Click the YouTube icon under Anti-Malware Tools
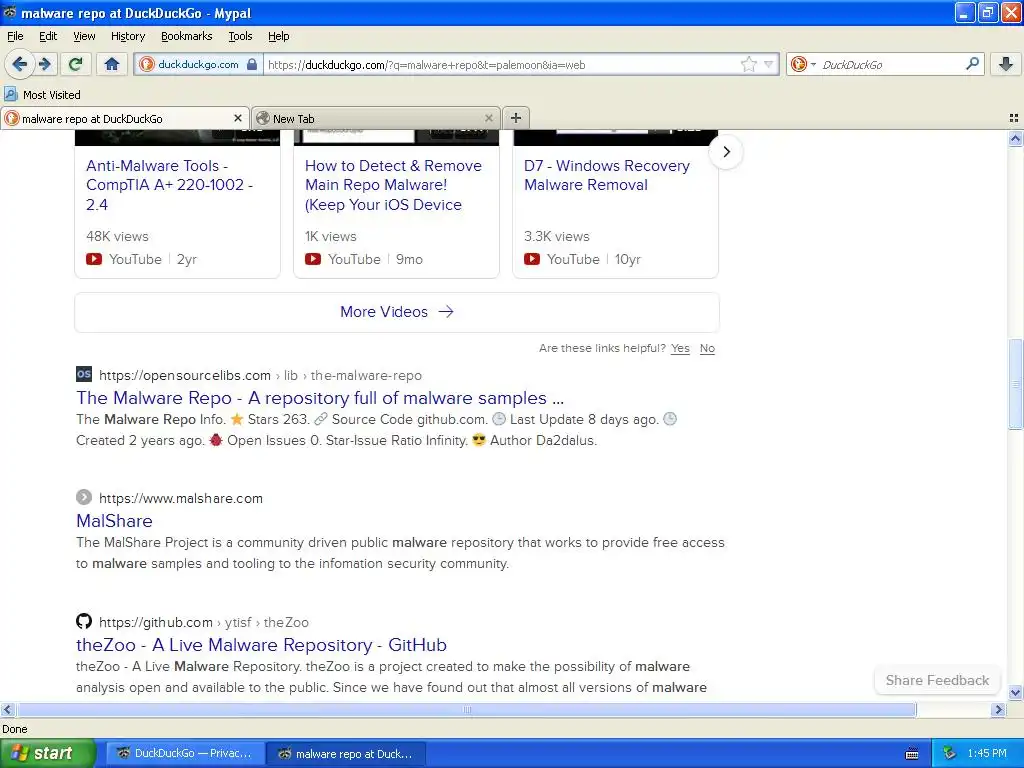This screenshot has height=768, width=1024. coord(94,259)
